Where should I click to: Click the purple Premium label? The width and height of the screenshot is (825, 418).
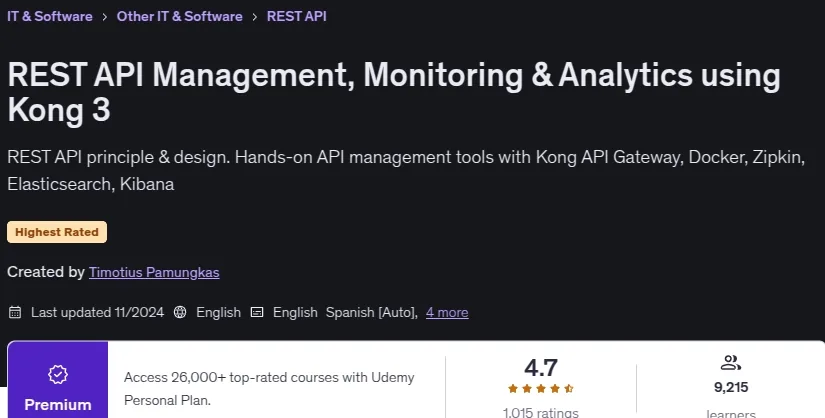(58, 405)
